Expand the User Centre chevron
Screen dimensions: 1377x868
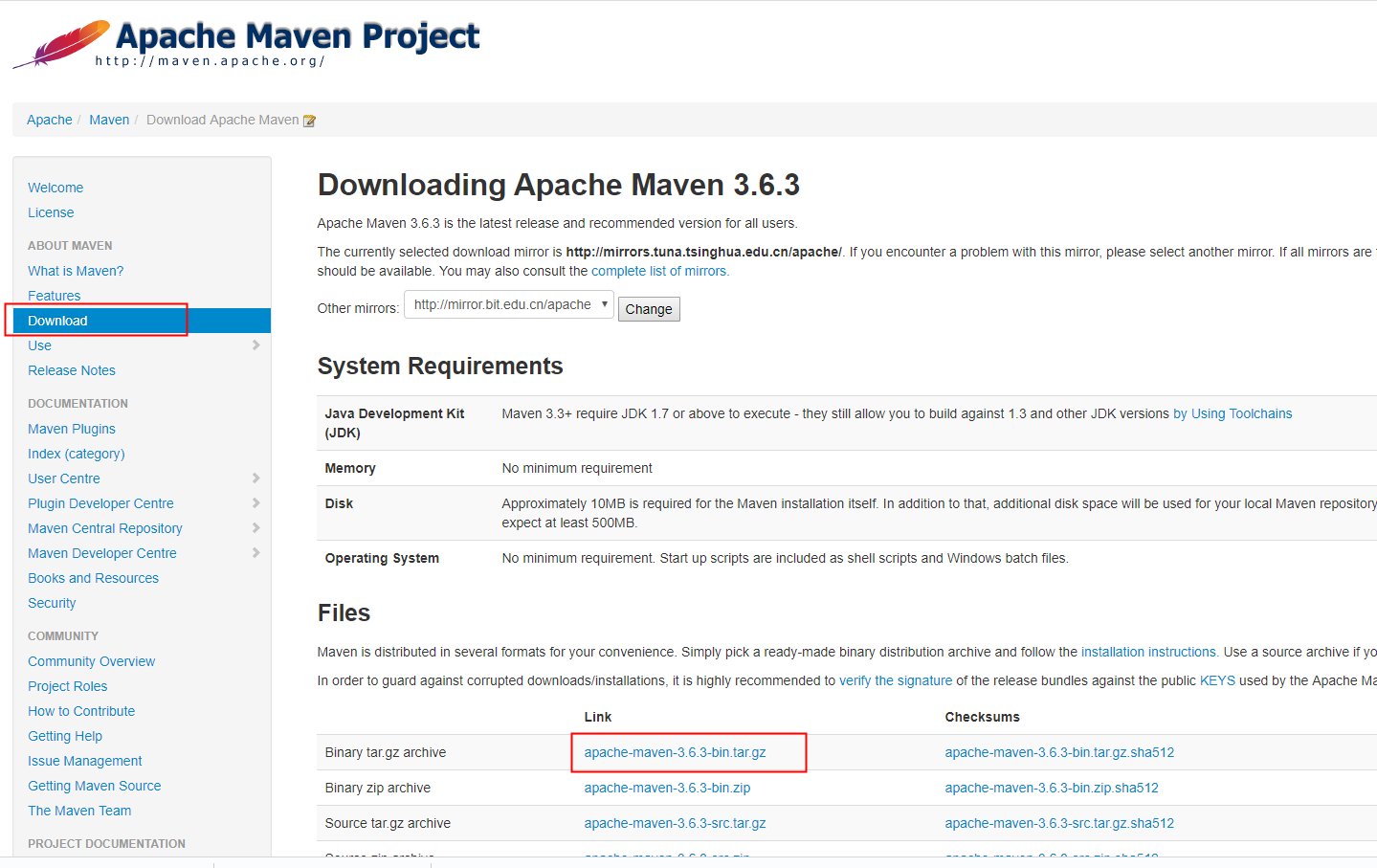pyautogui.click(x=255, y=479)
